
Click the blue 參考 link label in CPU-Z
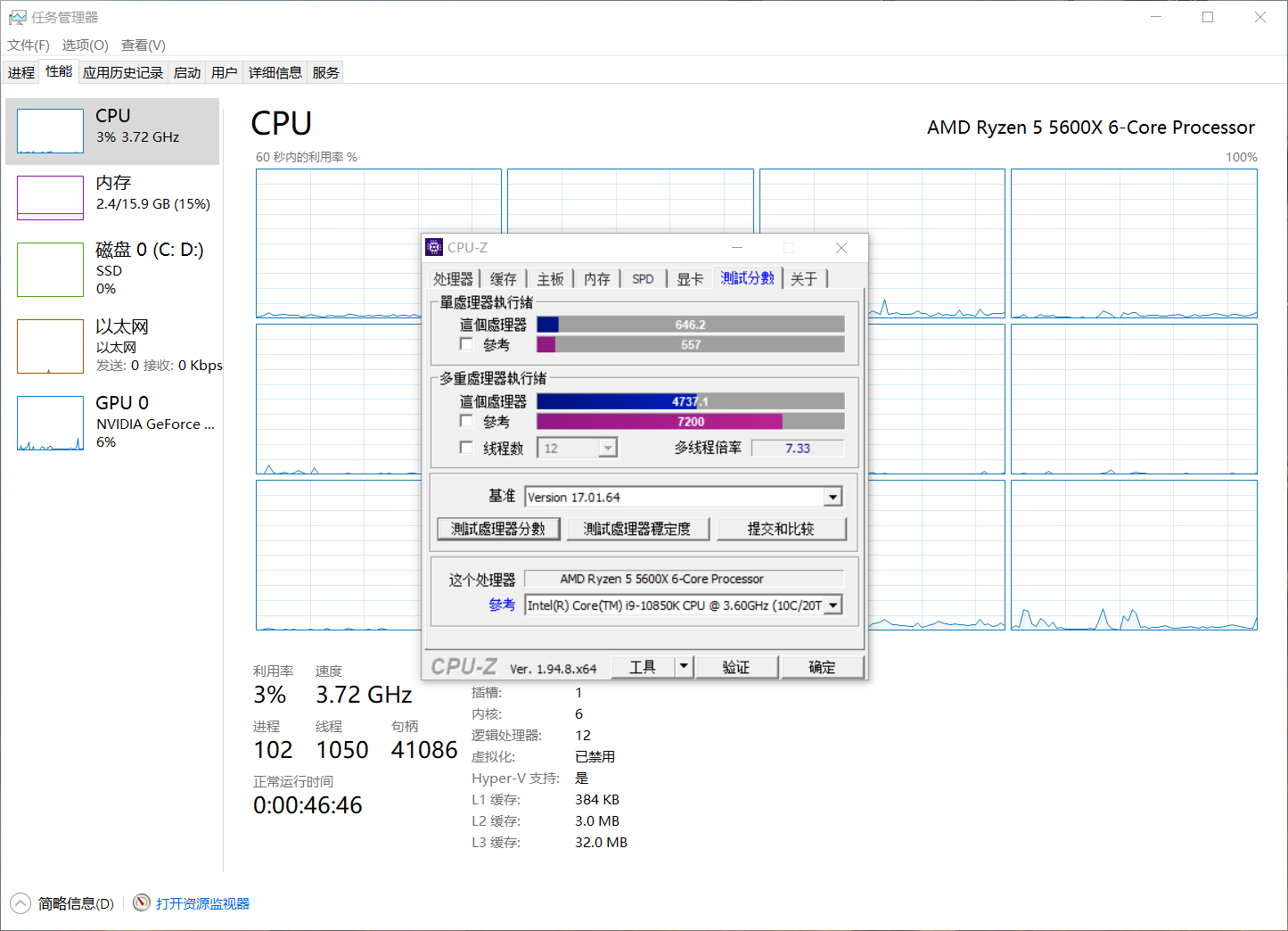click(502, 605)
